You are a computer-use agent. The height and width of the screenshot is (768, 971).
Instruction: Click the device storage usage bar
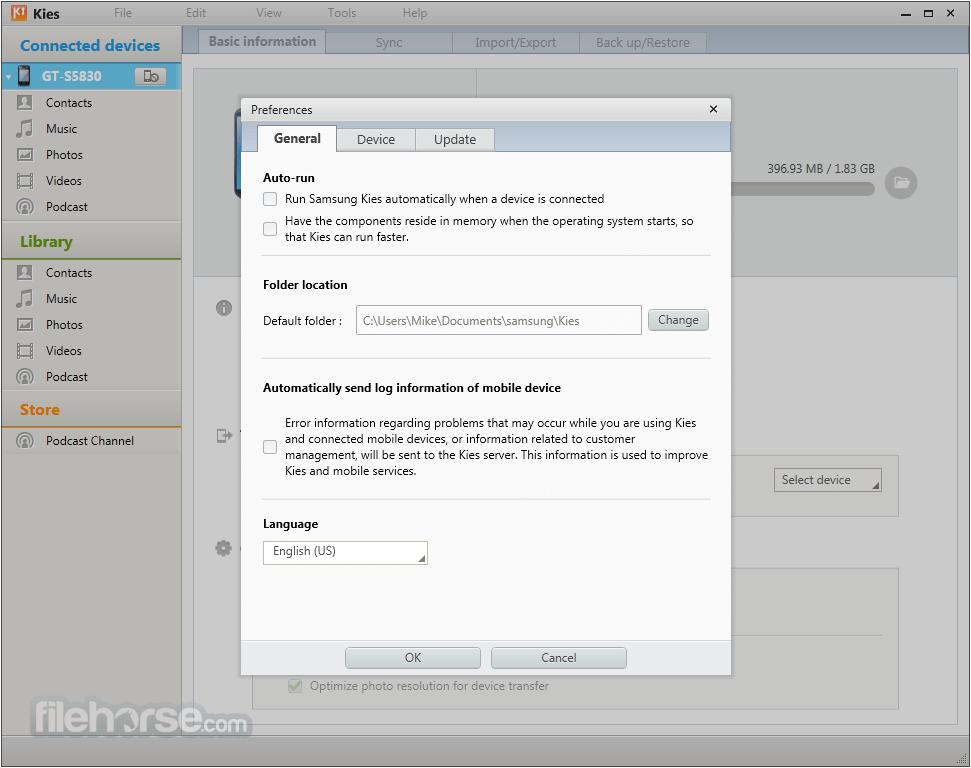click(x=803, y=188)
